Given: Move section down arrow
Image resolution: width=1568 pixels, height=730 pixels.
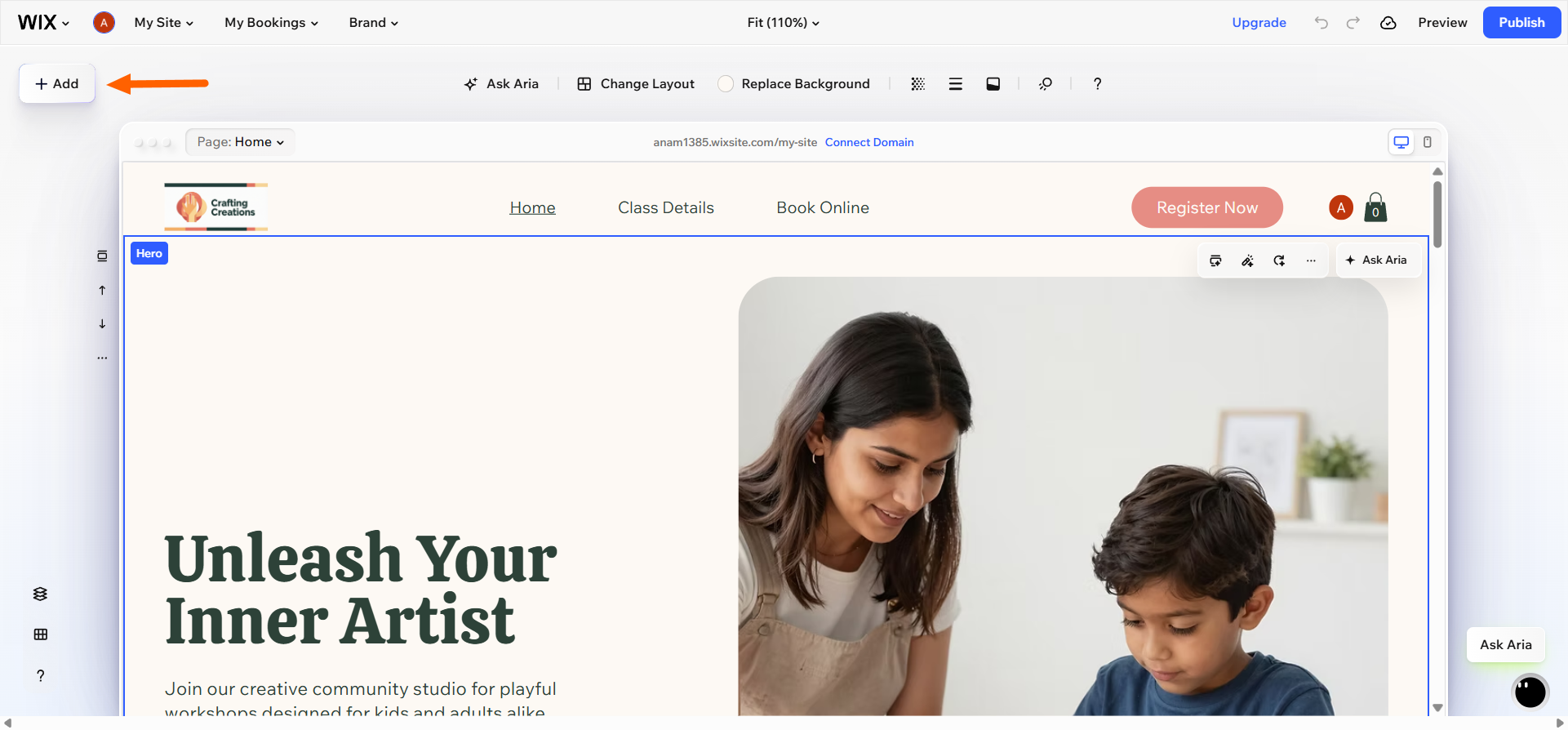Looking at the screenshot, I should tap(102, 323).
